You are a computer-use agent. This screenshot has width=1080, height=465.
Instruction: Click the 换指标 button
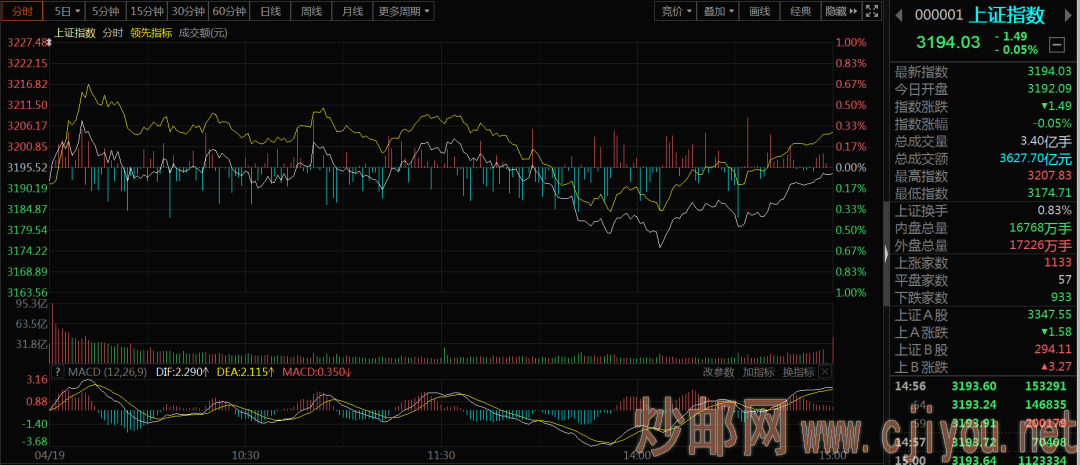(x=798, y=372)
